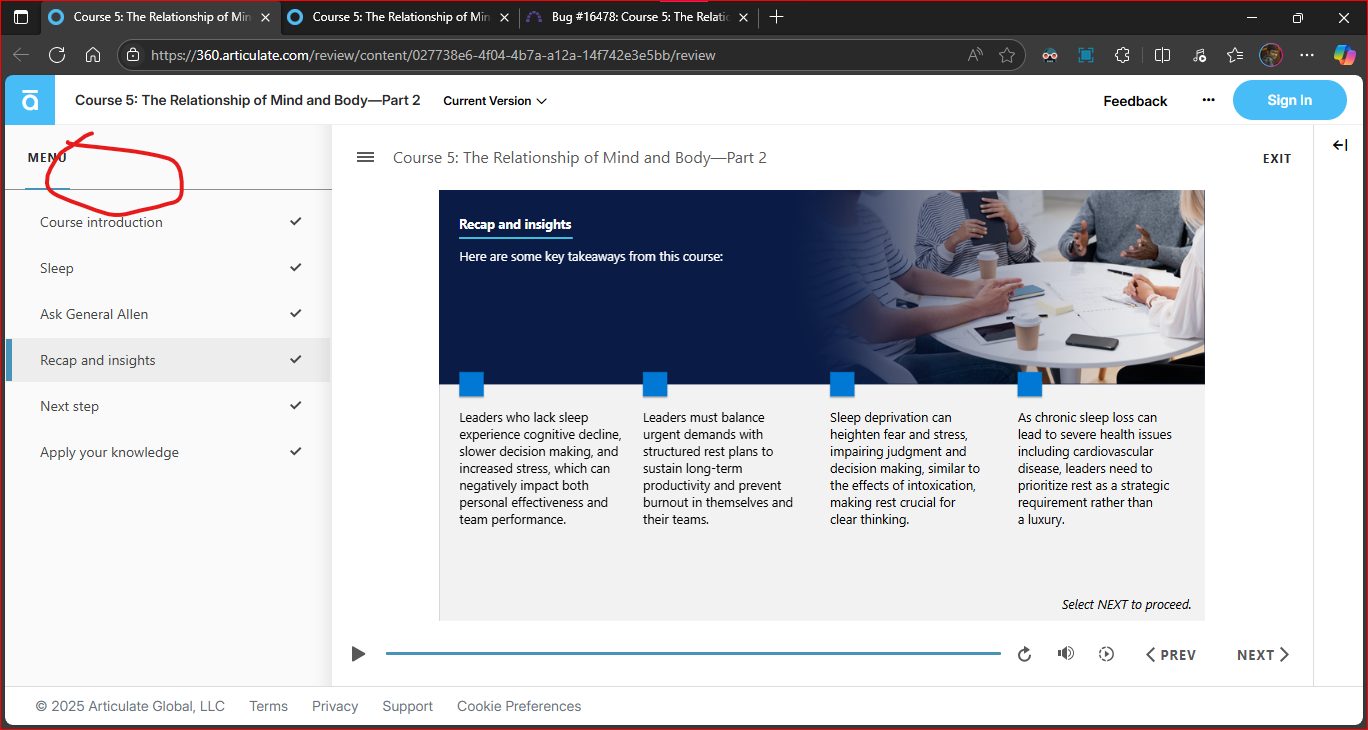This screenshot has width=1368, height=730.
Task: Expand the Current Version dropdown
Action: [495, 101]
